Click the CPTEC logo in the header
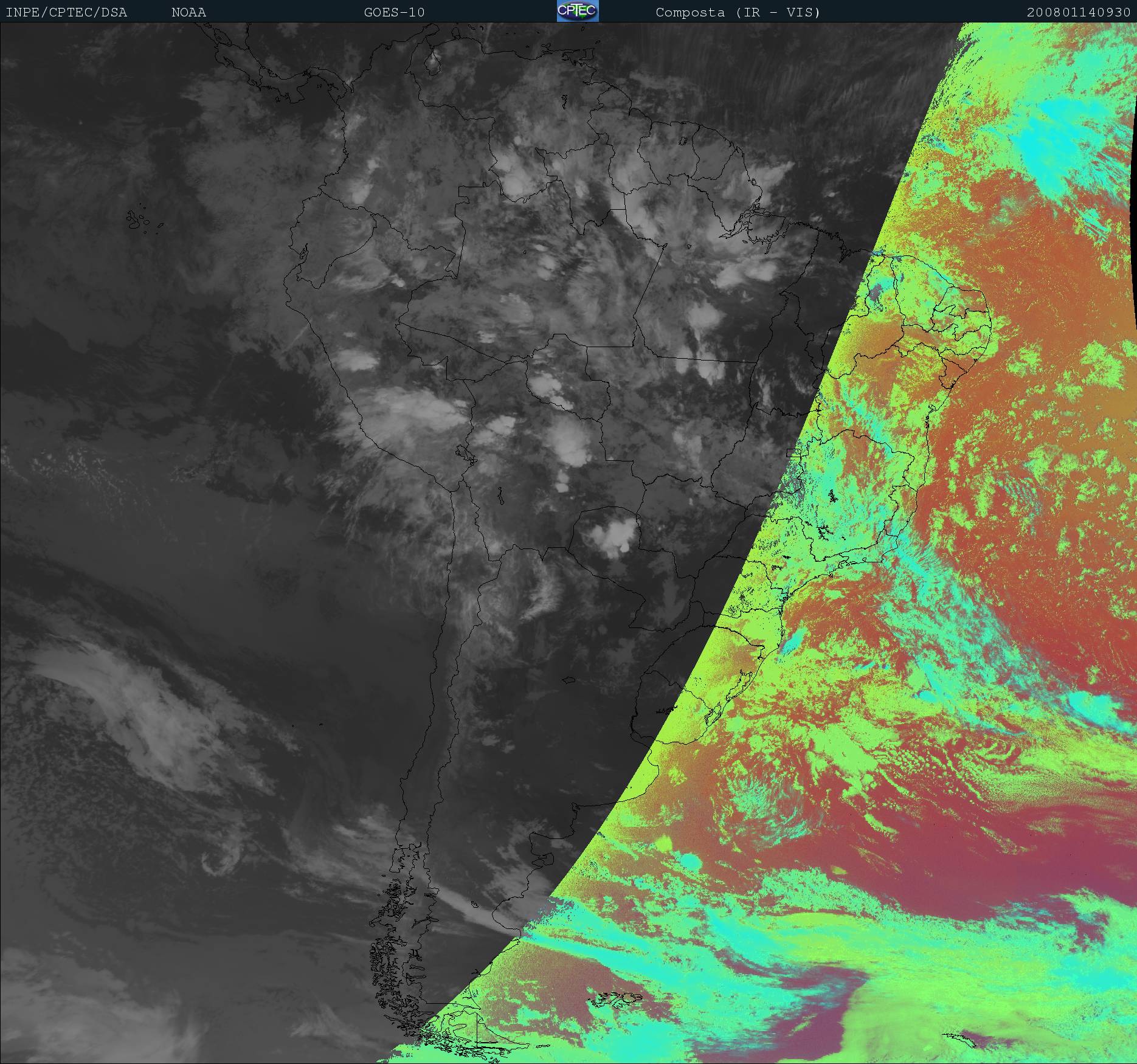The width and height of the screenshot is (1137, 1064). point(577,11)
